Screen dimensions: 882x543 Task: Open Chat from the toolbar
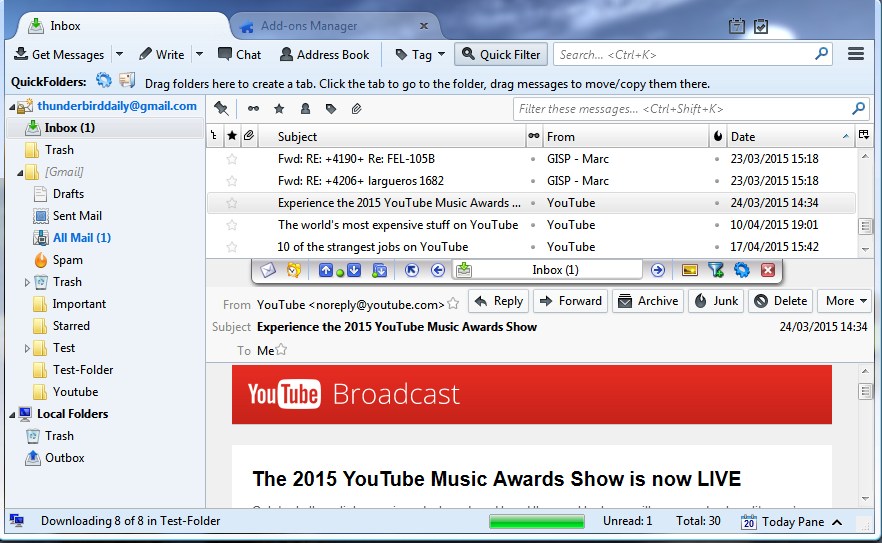pos(240,55)
